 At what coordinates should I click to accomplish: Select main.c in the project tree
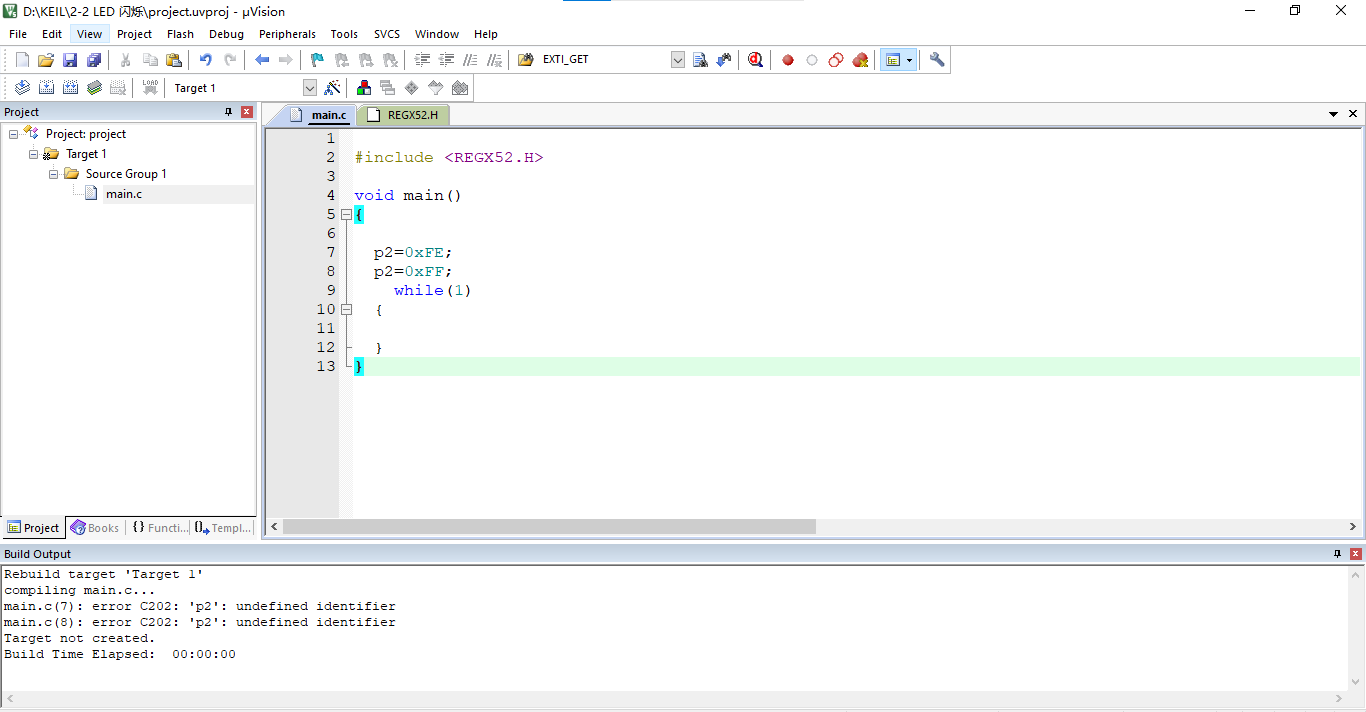(x=124, y=194)
